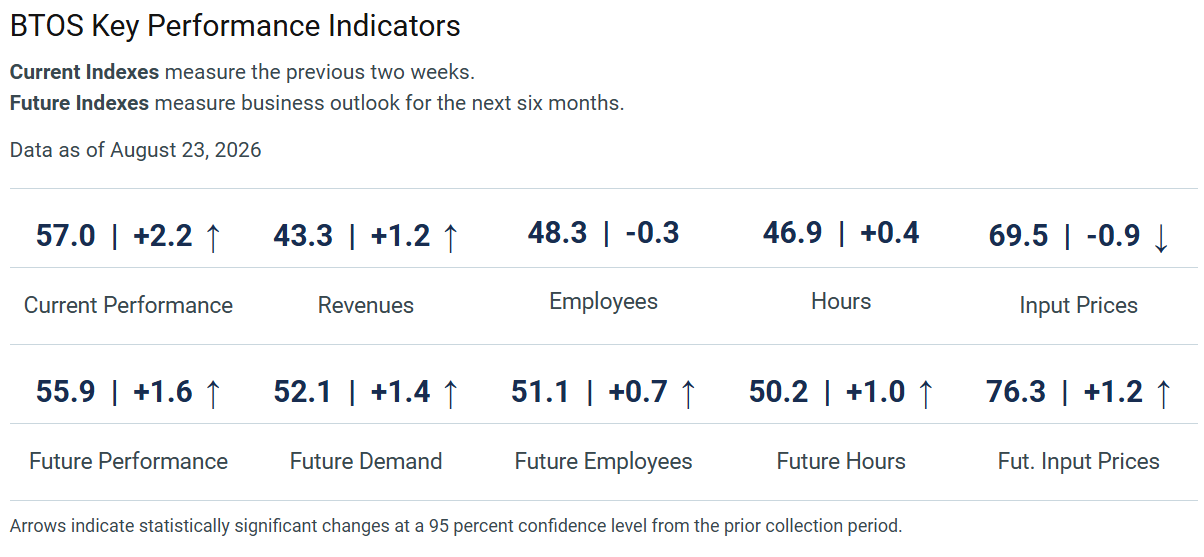Click the footnote about 95 percent confidence
Image resolution: width=1204 pixels, height=557 pixels.
tap(456, 525)
